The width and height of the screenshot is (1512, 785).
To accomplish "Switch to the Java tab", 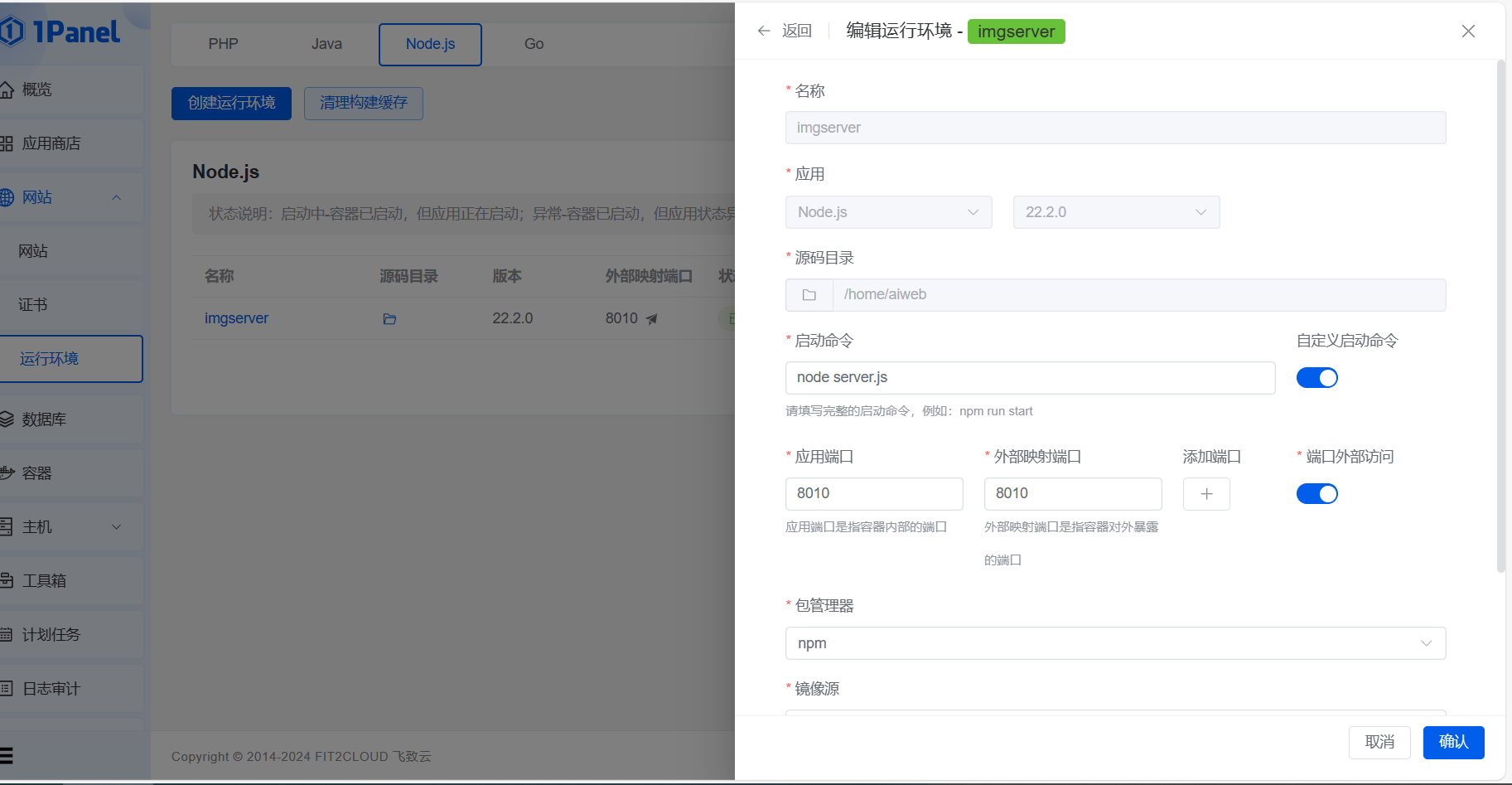I will [326, 44].
